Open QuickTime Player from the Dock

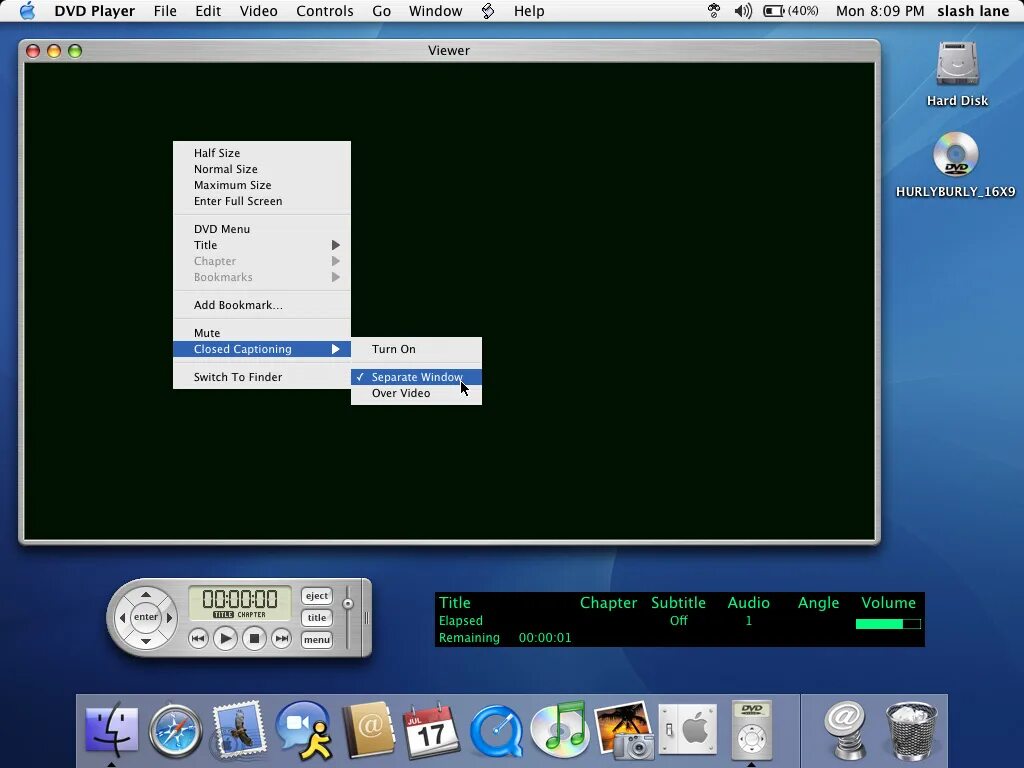(496, 731)
